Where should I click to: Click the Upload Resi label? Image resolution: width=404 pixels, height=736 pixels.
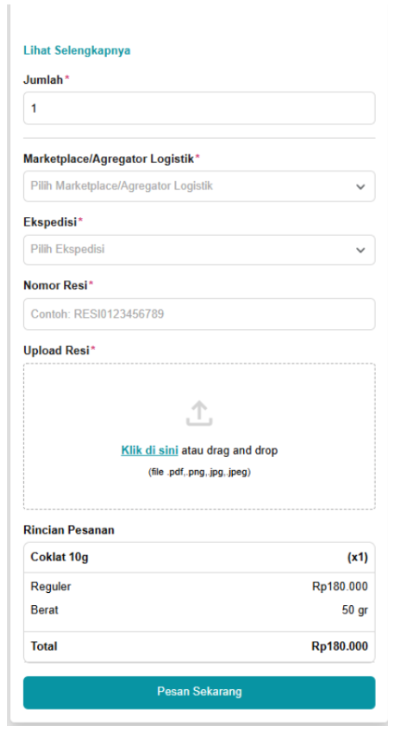(x=56, y=351)
